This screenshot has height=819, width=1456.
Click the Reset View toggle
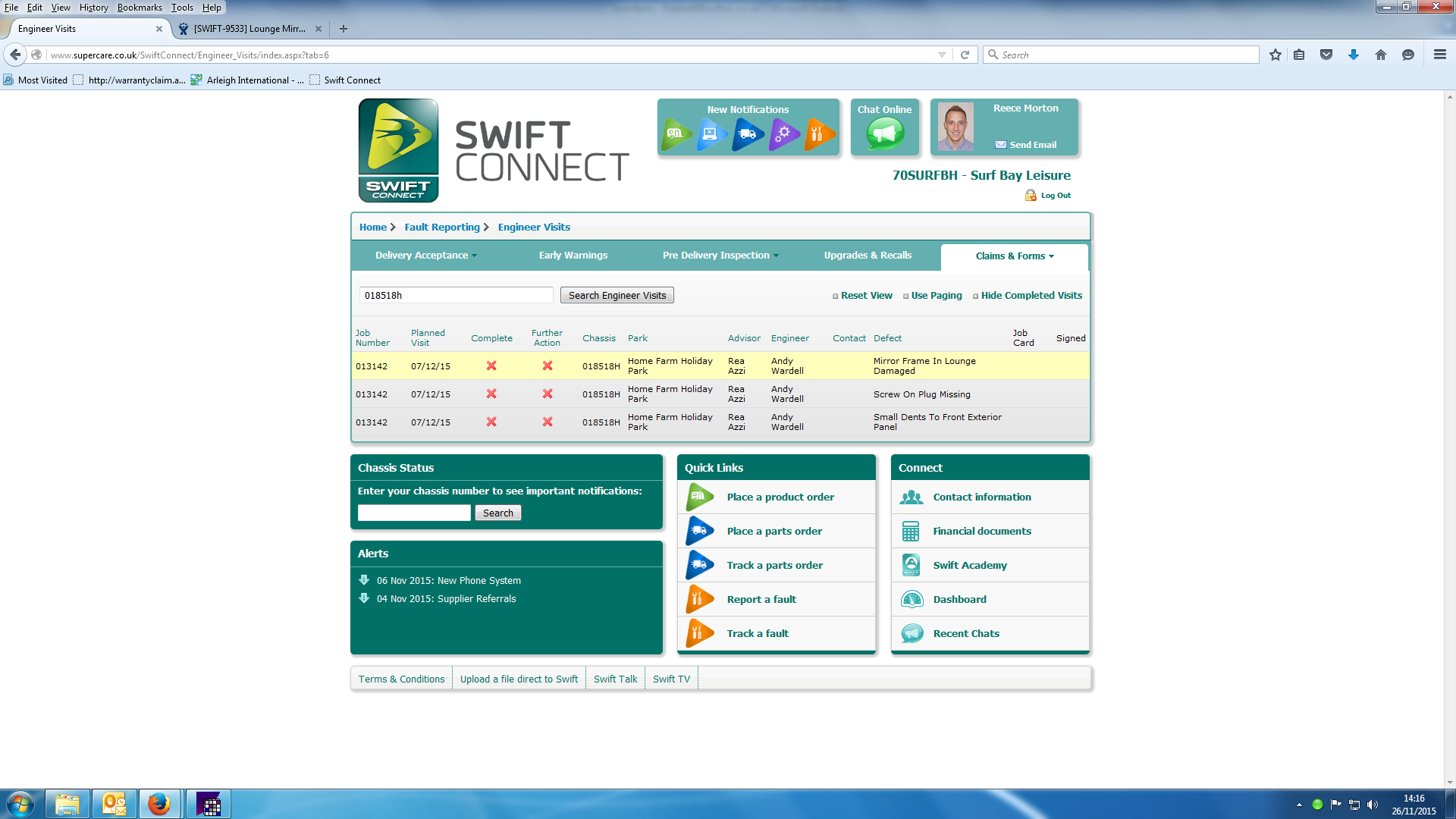click(865, 296)
